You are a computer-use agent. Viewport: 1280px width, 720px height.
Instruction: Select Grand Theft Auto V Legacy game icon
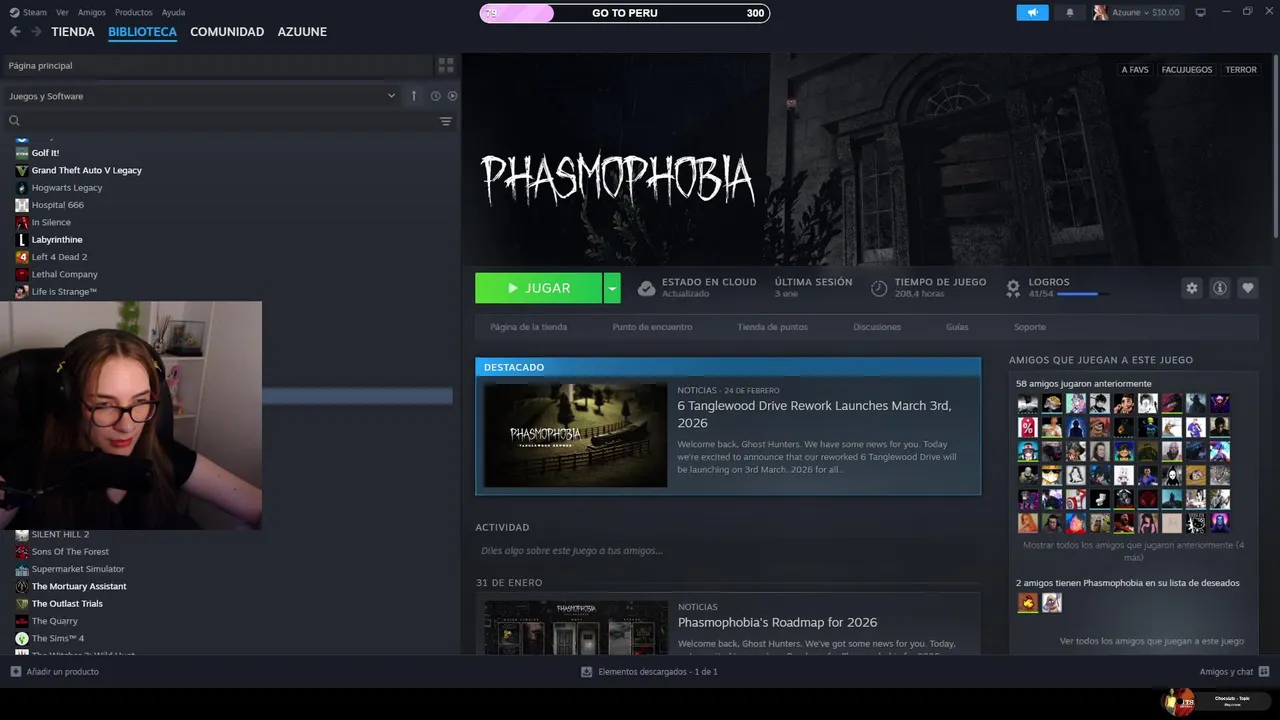click(22, 170)
